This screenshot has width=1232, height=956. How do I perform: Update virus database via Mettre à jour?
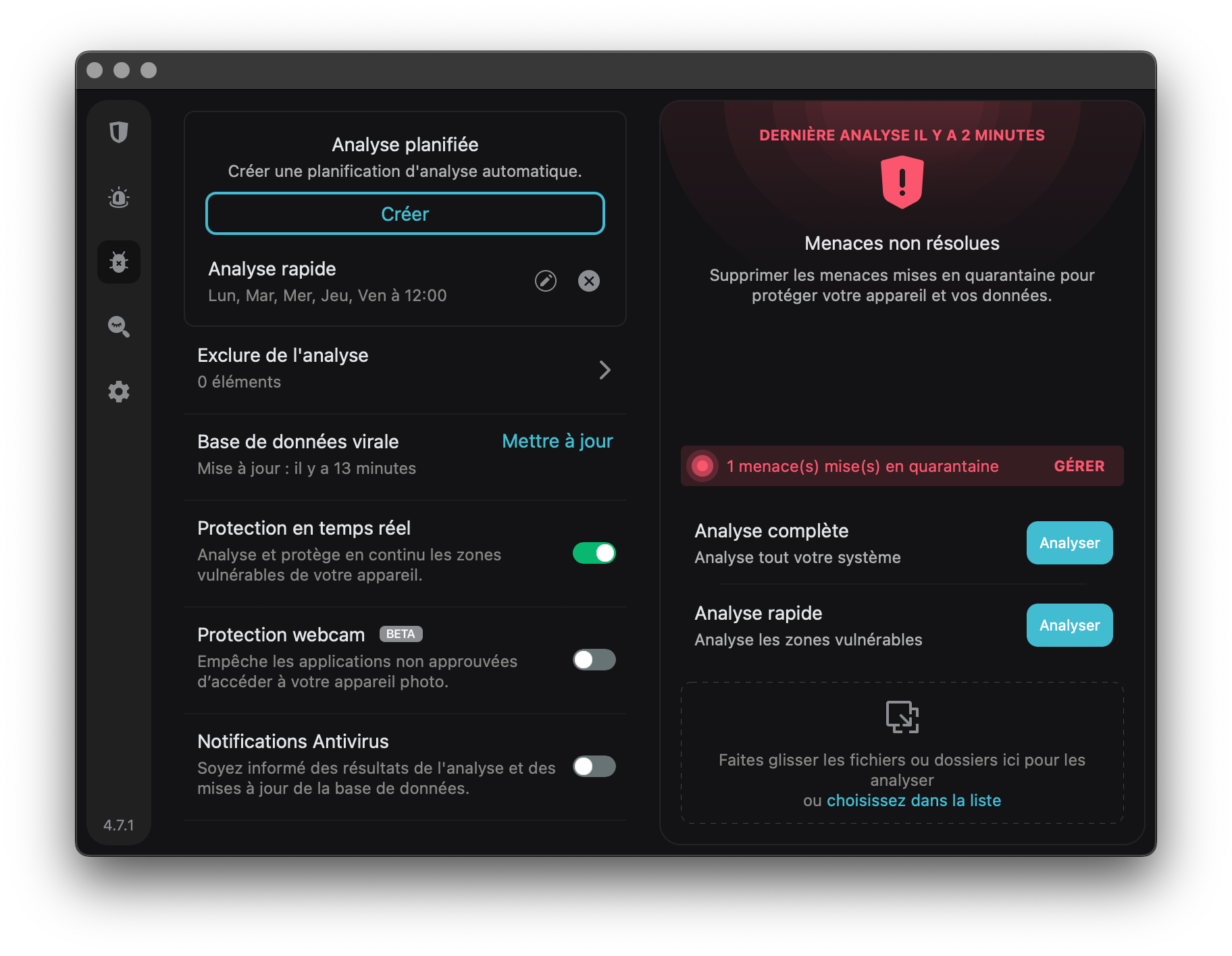coord(557,441)
